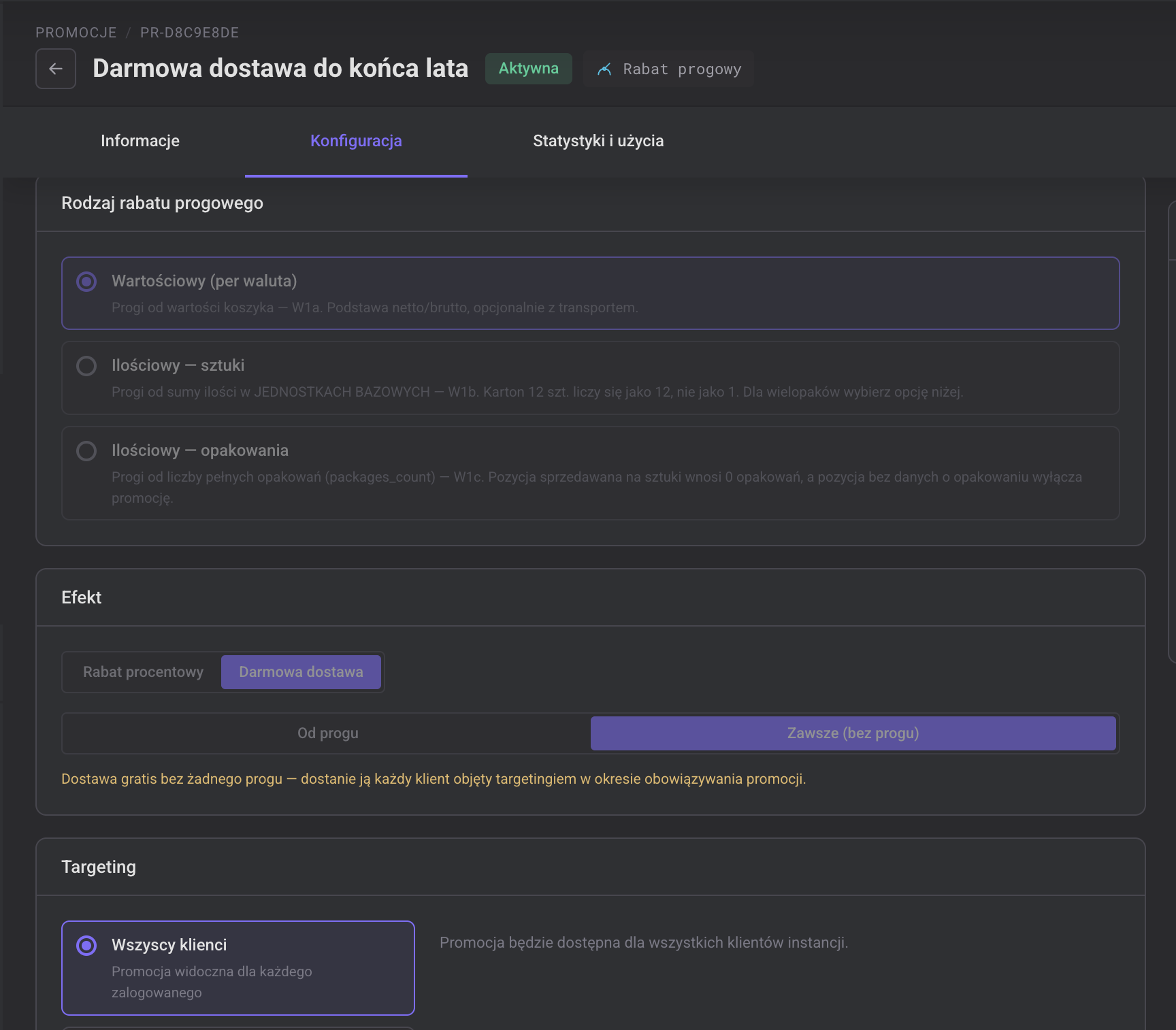
Task: Choose the Ilościowy — opakowania radio option
Action: (86, 451)
